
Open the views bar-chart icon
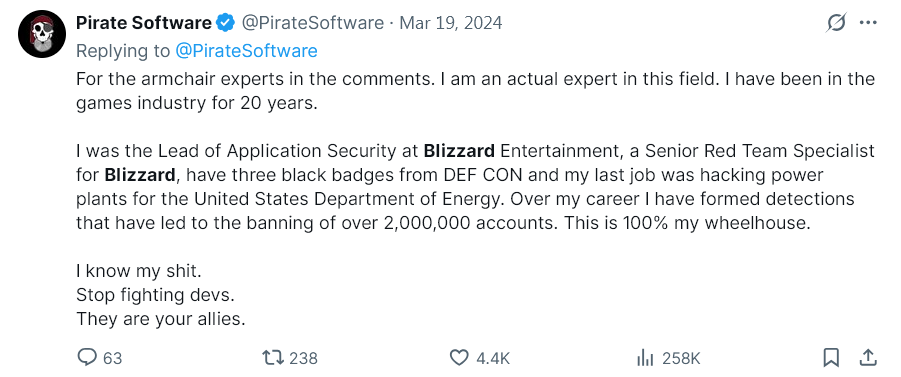coord(645,359)
